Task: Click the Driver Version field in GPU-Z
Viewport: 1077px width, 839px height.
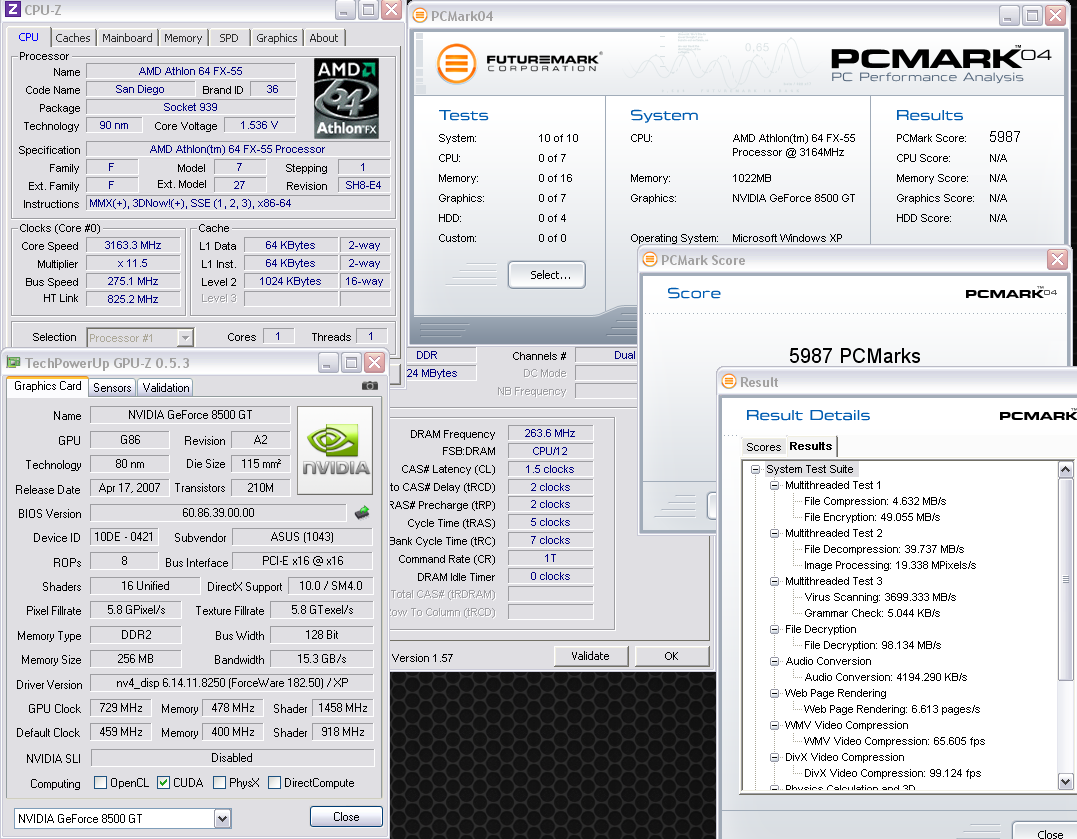Action: tap(232, 683)
